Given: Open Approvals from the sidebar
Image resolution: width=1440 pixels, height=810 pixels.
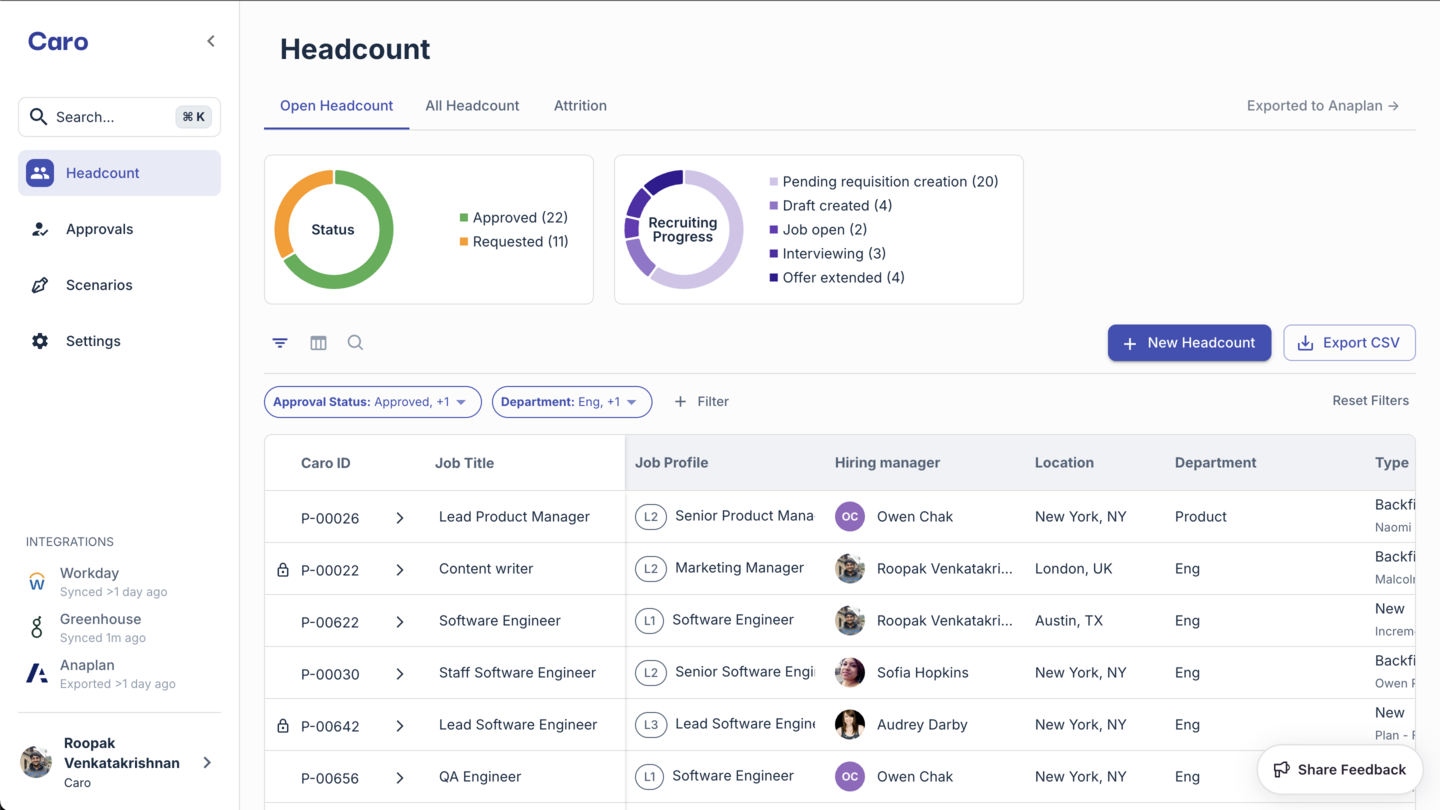Looking at the screenshot, I should (x=99, y=229).
